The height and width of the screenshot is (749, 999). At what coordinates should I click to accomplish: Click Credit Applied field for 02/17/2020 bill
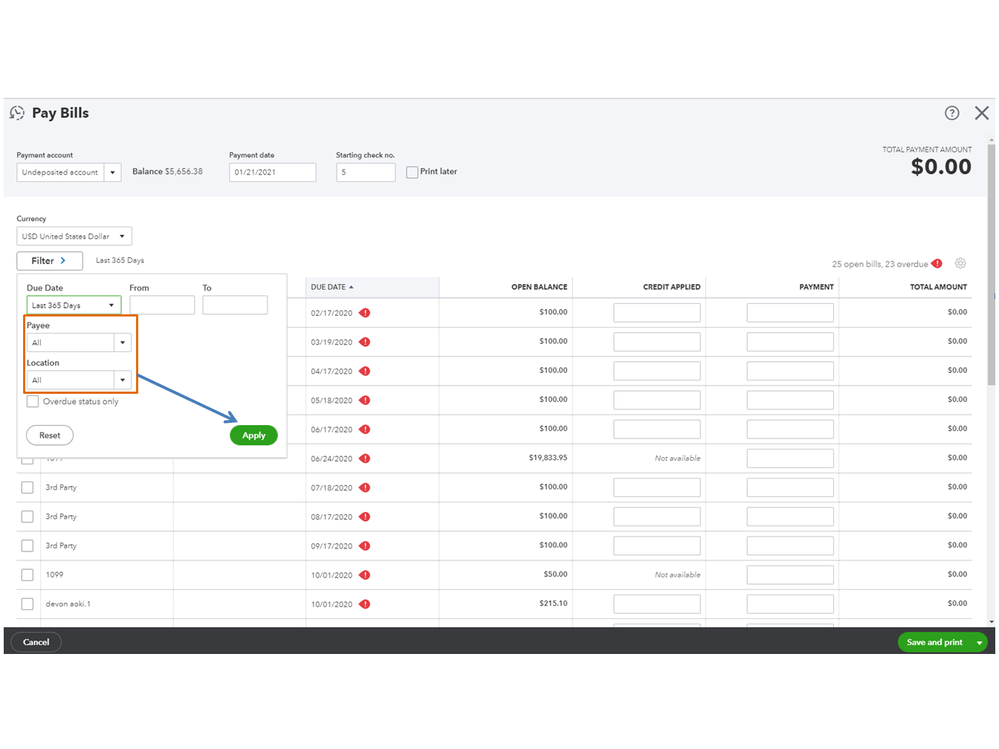click(x=657, y=313)
